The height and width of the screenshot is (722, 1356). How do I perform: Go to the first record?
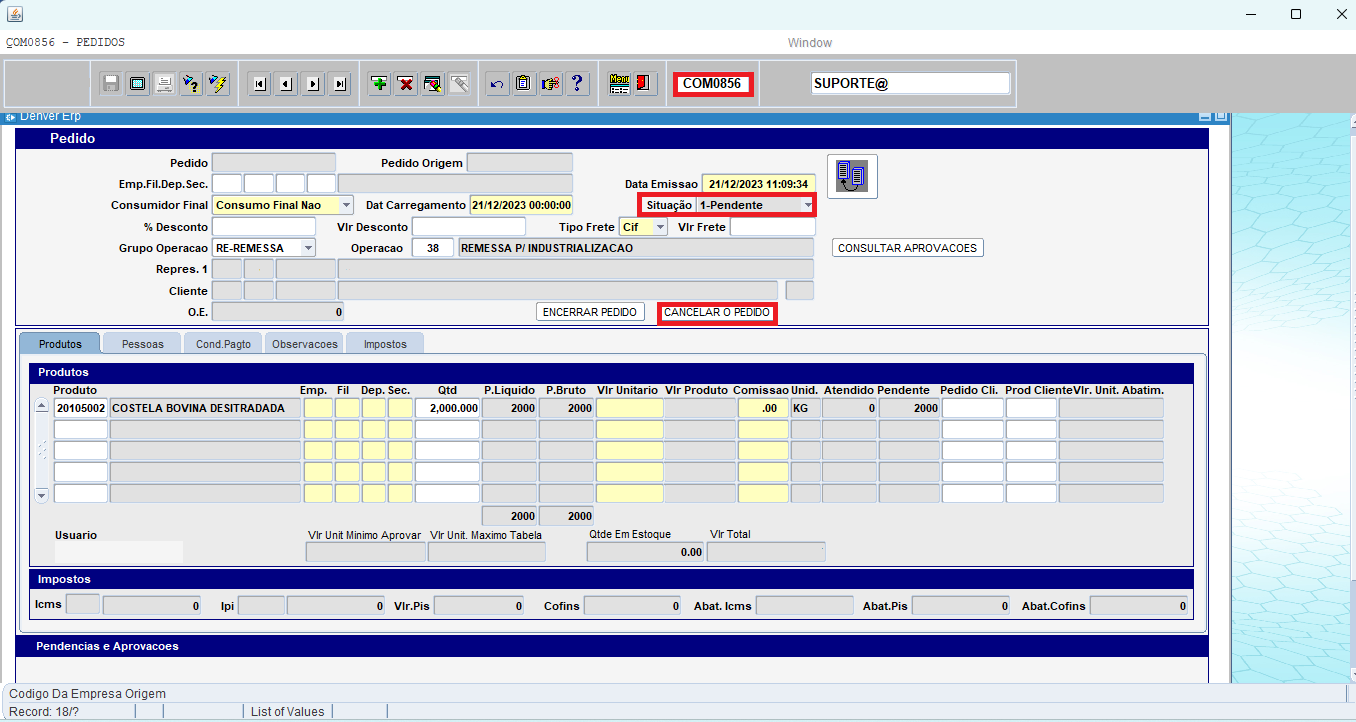click(260, 84)
